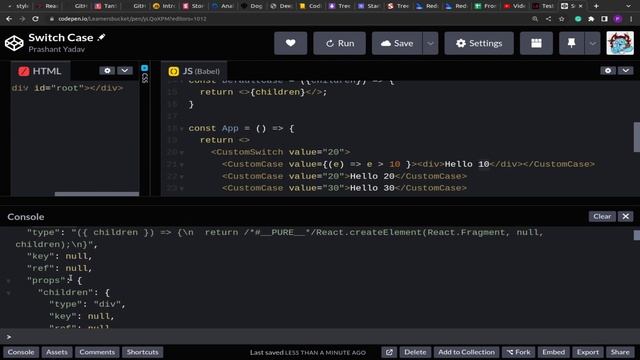This screenshot has width=640, height=360.
Task: Share the pen
Action: 620,352
